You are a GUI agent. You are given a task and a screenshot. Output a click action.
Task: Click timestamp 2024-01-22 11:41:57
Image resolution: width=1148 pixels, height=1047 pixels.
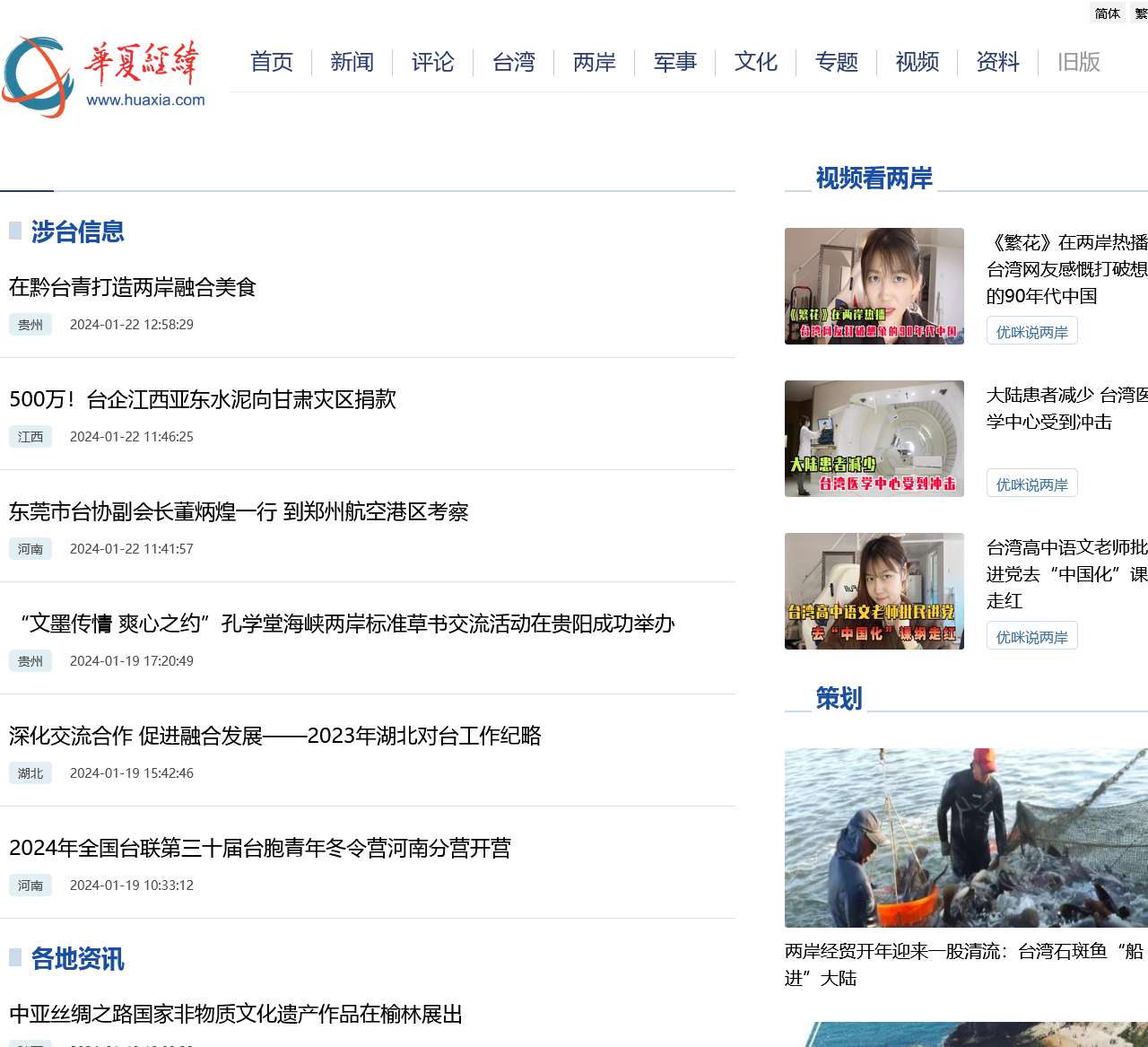[x=132, y=549]
